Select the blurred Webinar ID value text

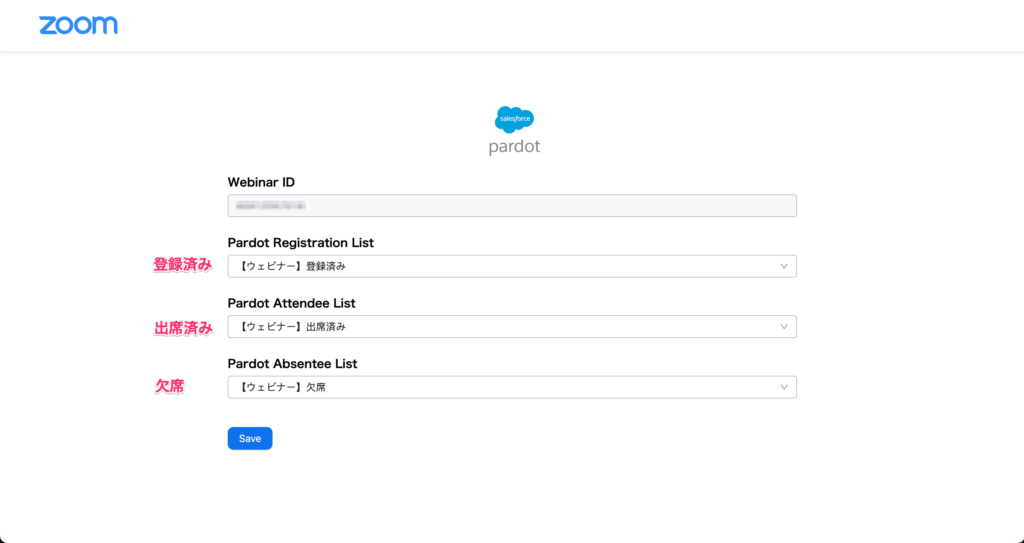(270, 206)
